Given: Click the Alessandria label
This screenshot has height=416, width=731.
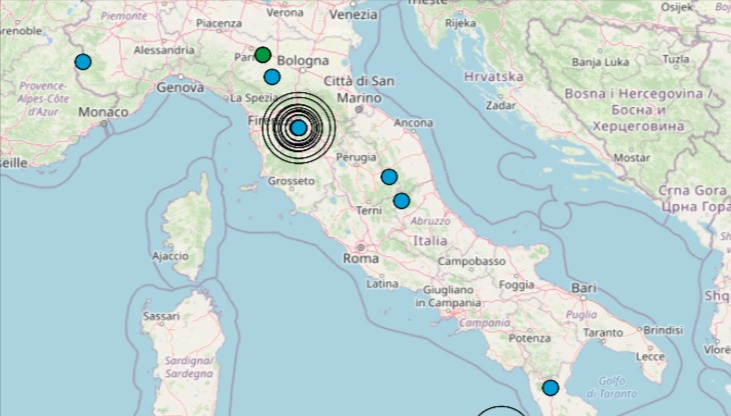Looking at the screenshot, I should pyautogui.click(x=164, y=50).
